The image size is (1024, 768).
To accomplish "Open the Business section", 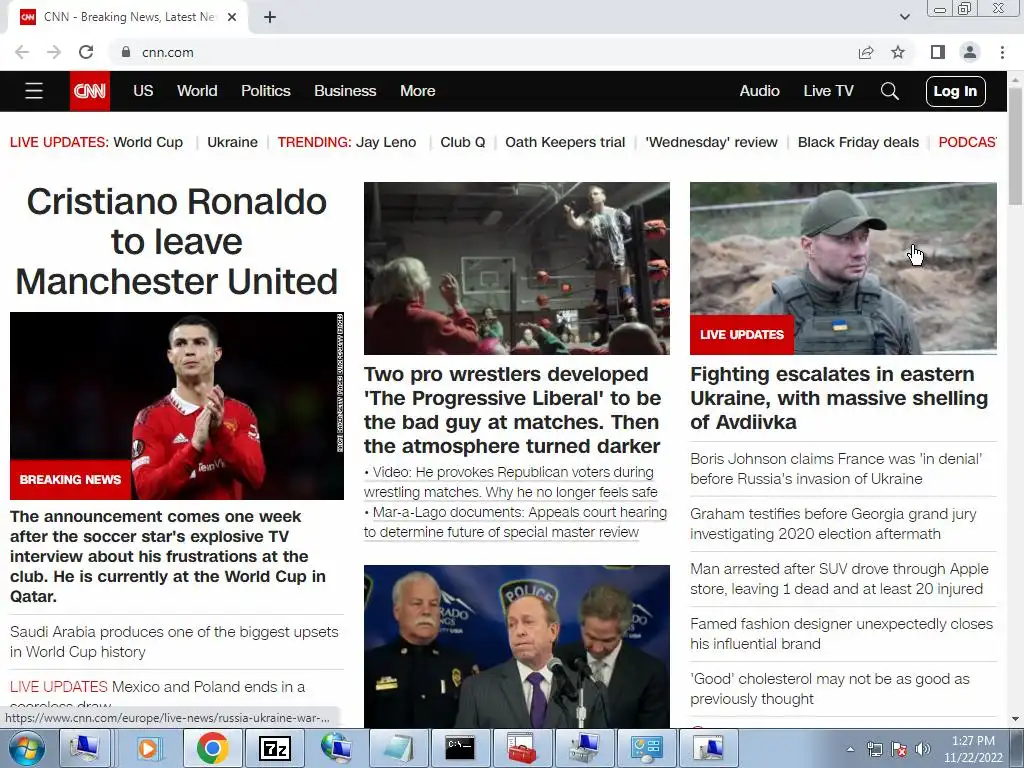I will (x=345, y=91).
